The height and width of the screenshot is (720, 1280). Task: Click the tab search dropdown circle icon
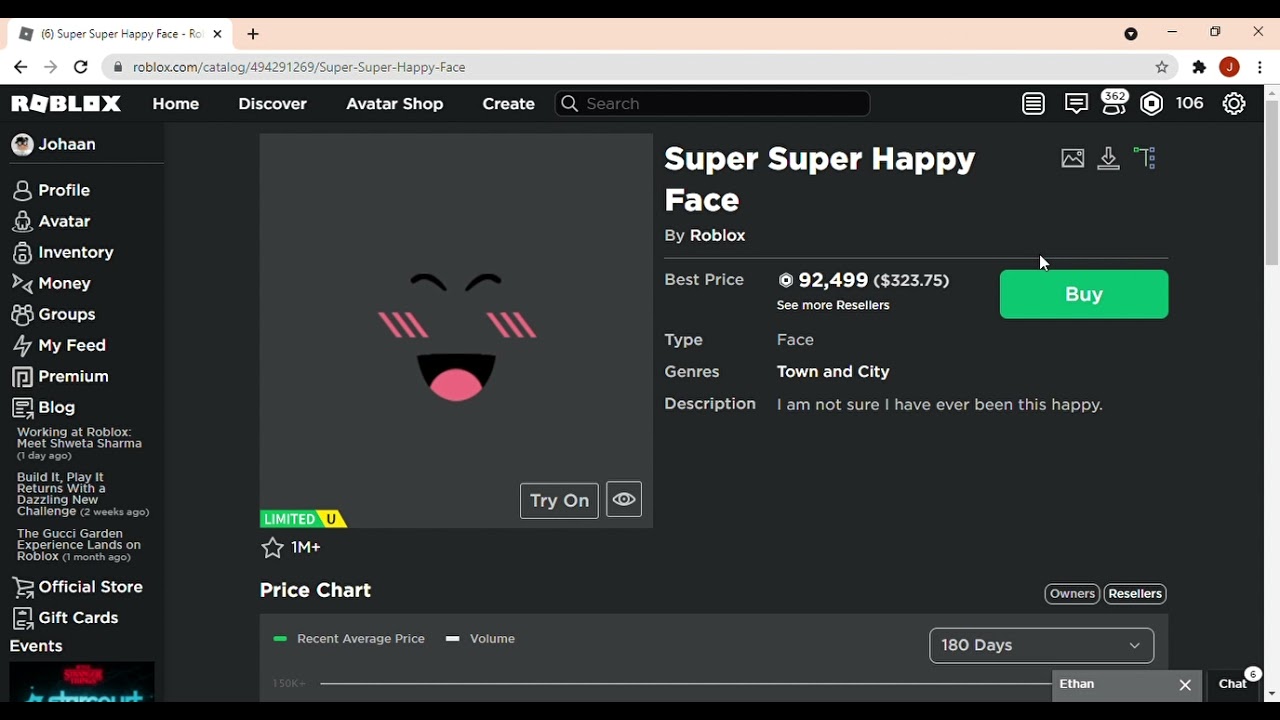pyautogui.click(x=1131, y=34)
